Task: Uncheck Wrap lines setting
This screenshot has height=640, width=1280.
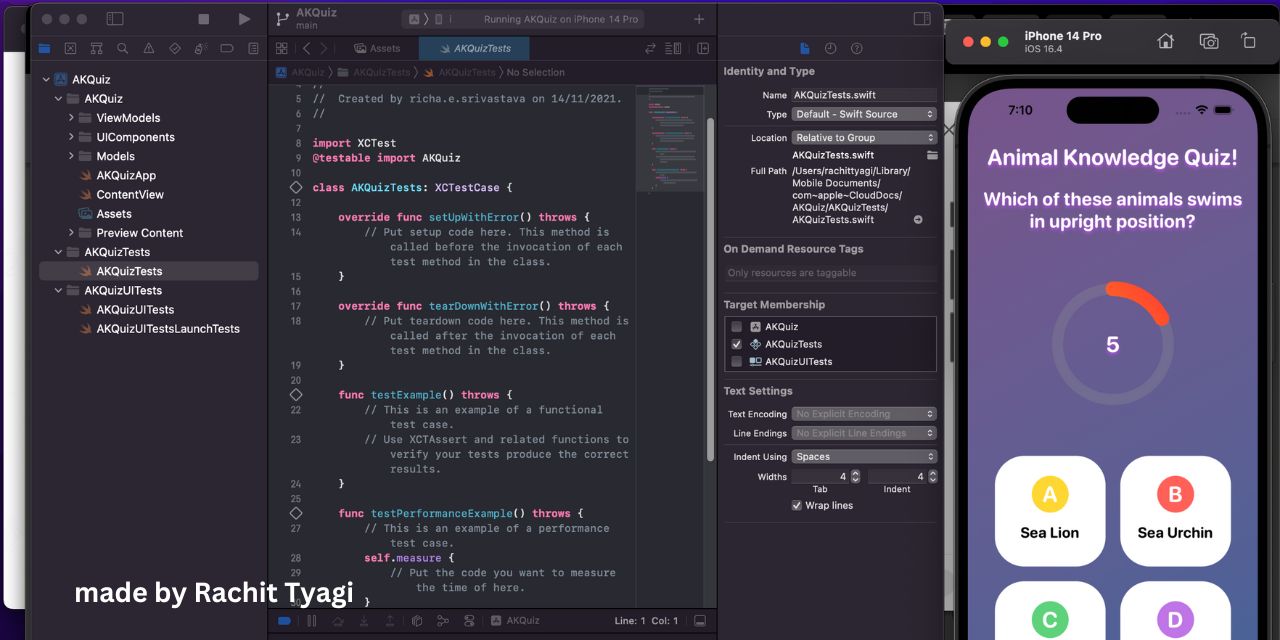Action: pos(796,505)
